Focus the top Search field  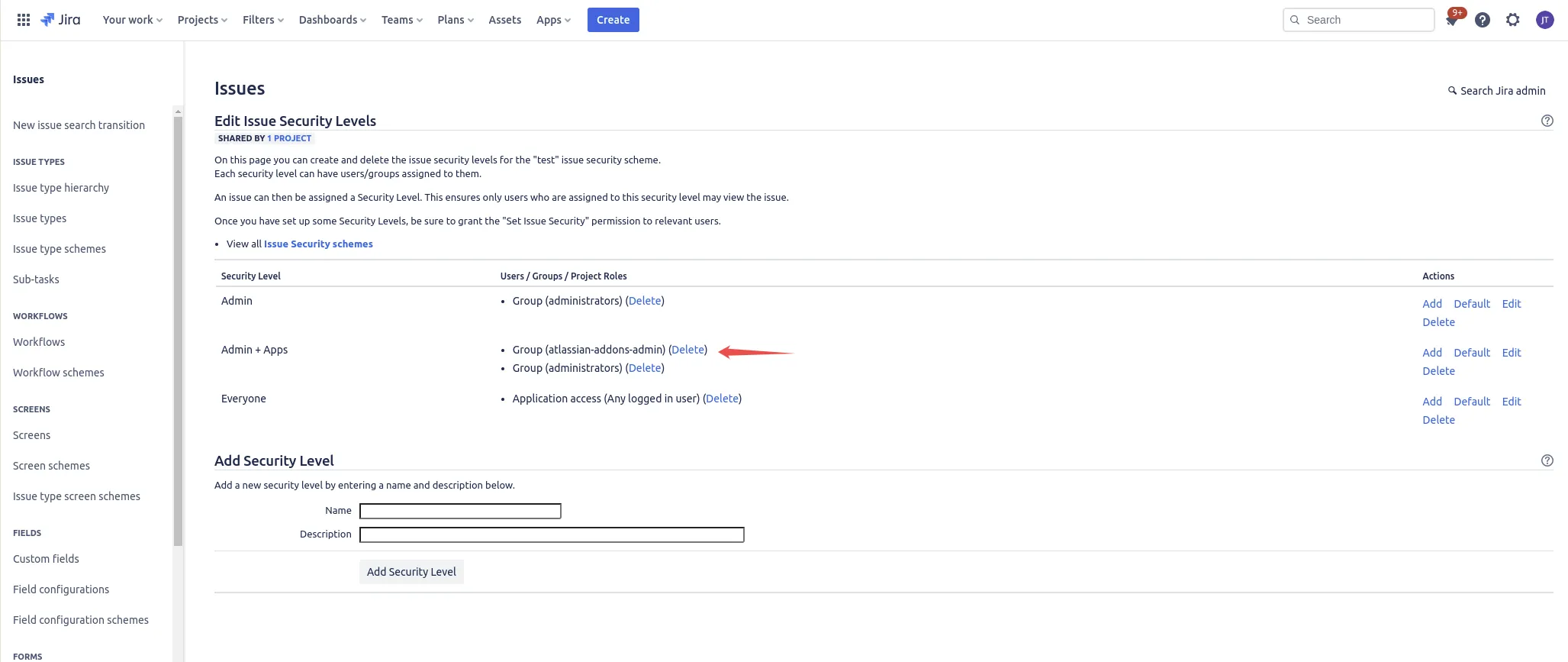(1359, 20)
